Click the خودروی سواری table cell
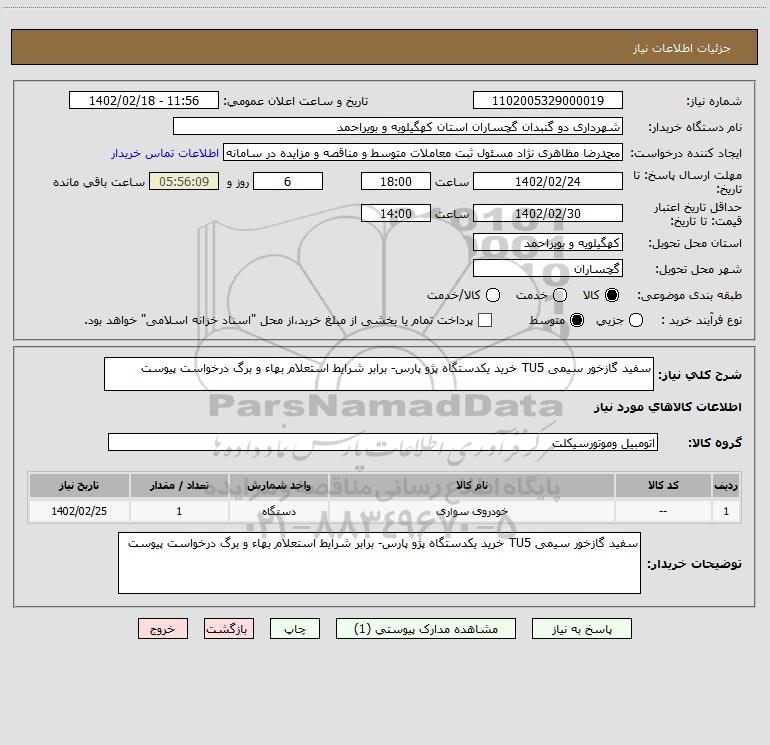The height and width of the screenshot is (745, 770). (x=471, y=511)
